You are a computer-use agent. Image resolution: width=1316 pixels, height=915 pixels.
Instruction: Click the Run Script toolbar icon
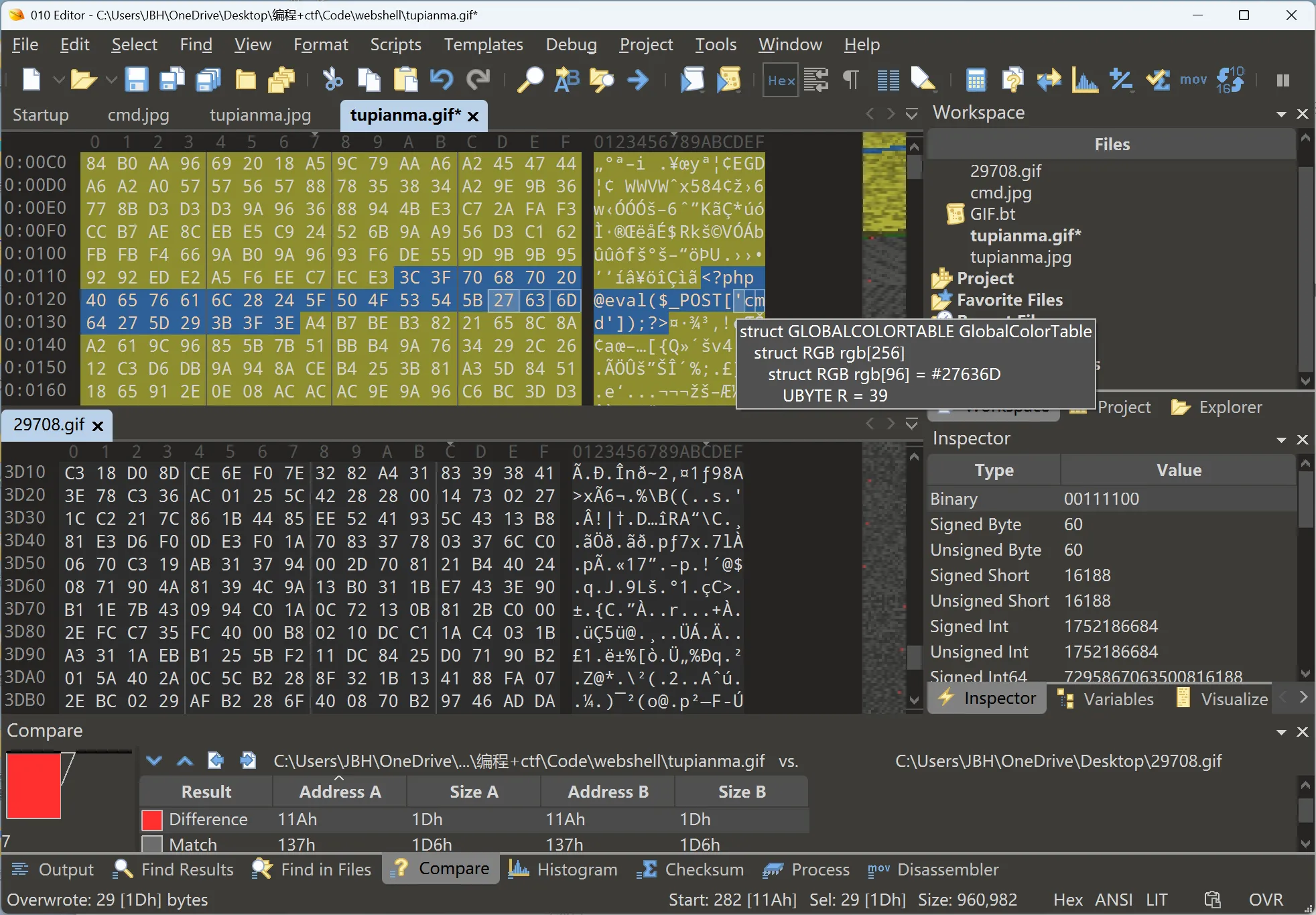pos(692,80)
